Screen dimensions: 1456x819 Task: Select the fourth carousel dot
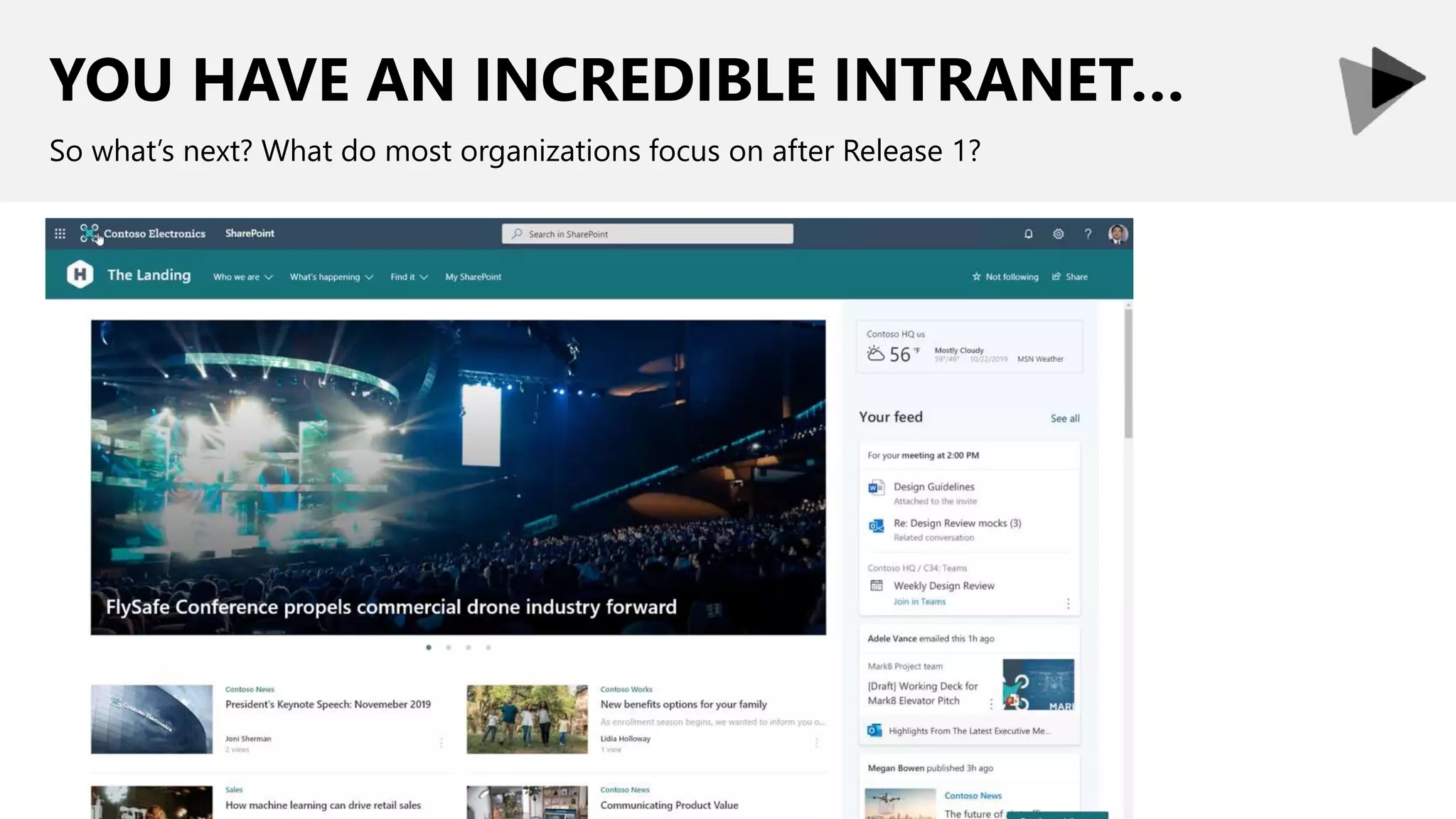pyautogui.click(x=488, y=648)
